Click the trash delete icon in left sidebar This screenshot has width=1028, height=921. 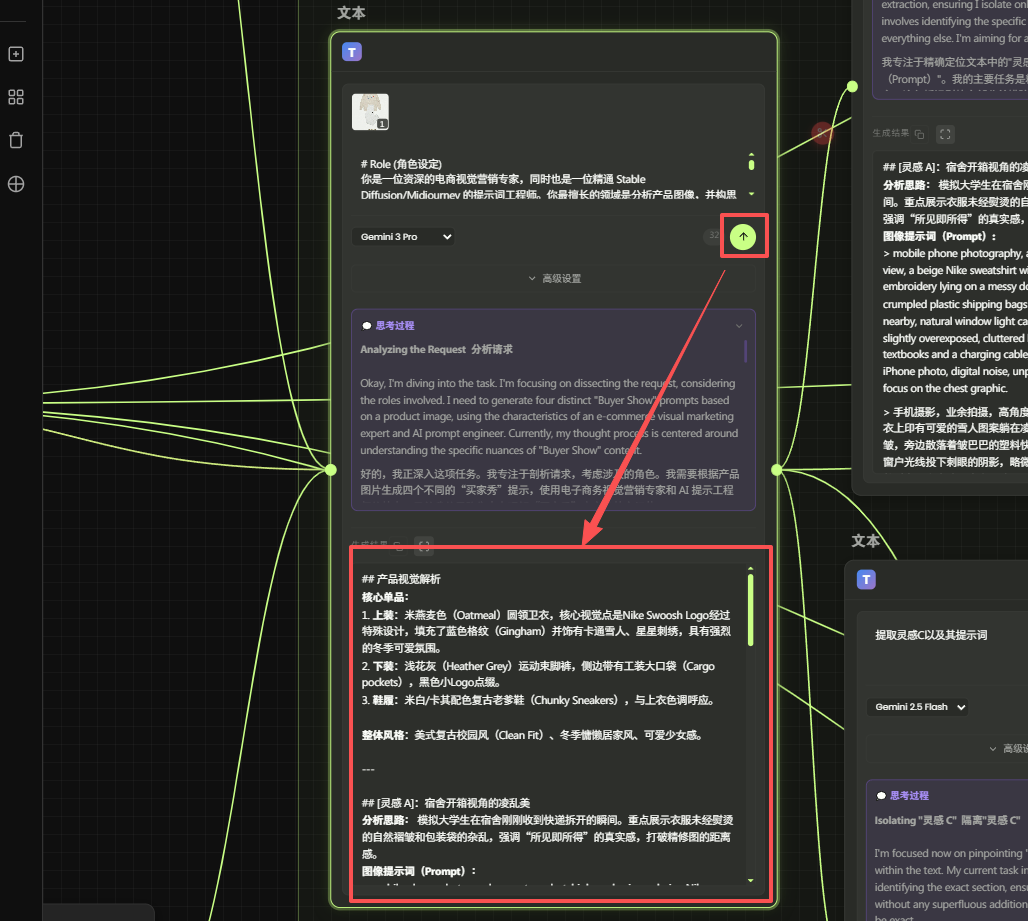pos(16,140)
